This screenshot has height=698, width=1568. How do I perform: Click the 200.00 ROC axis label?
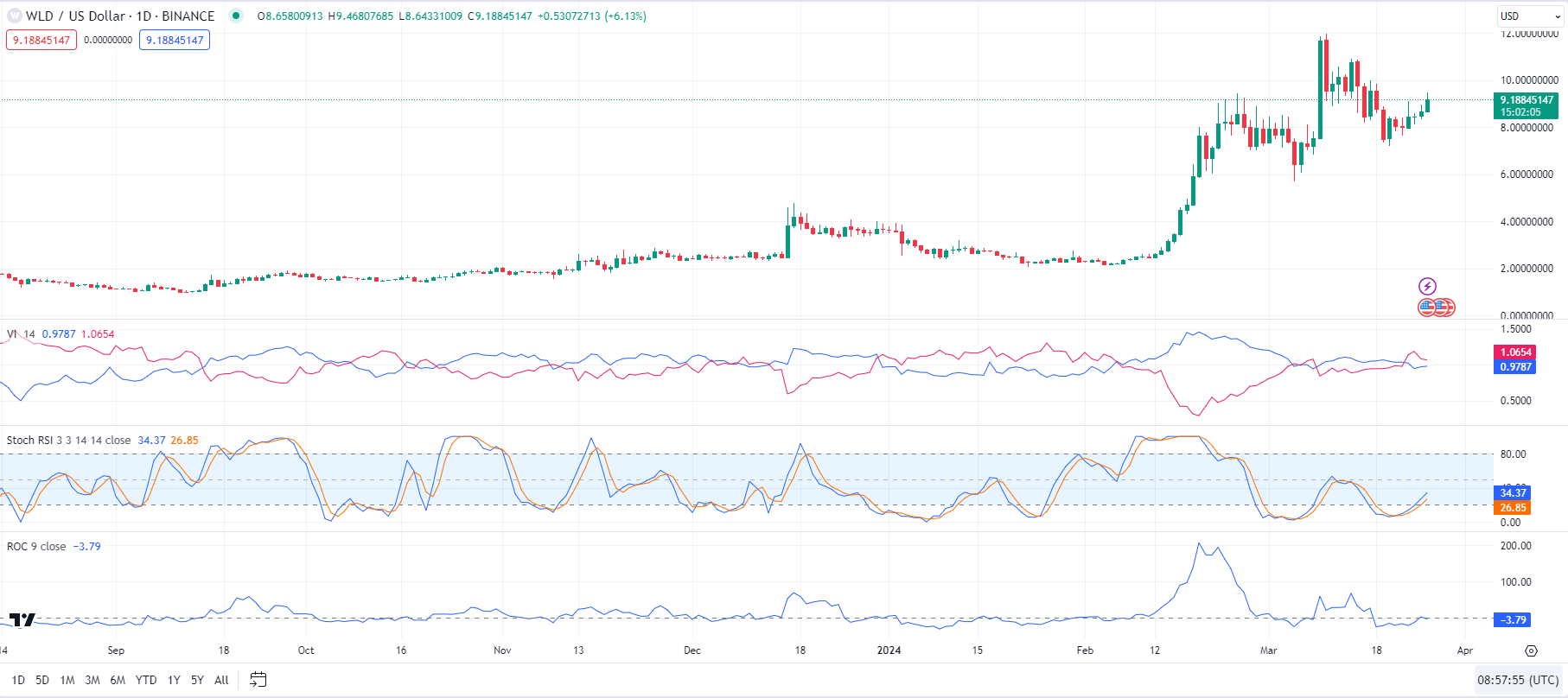[1515, 546]
